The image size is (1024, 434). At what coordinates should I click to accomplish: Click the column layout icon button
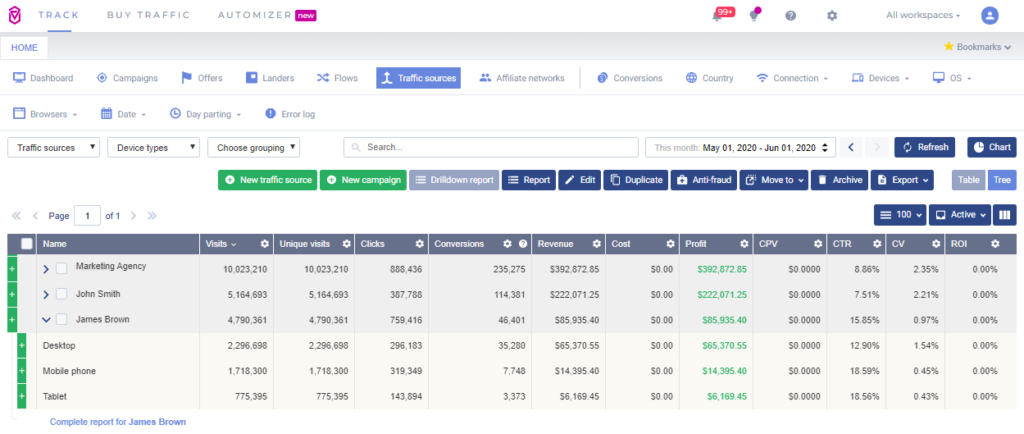(1005, 215)
